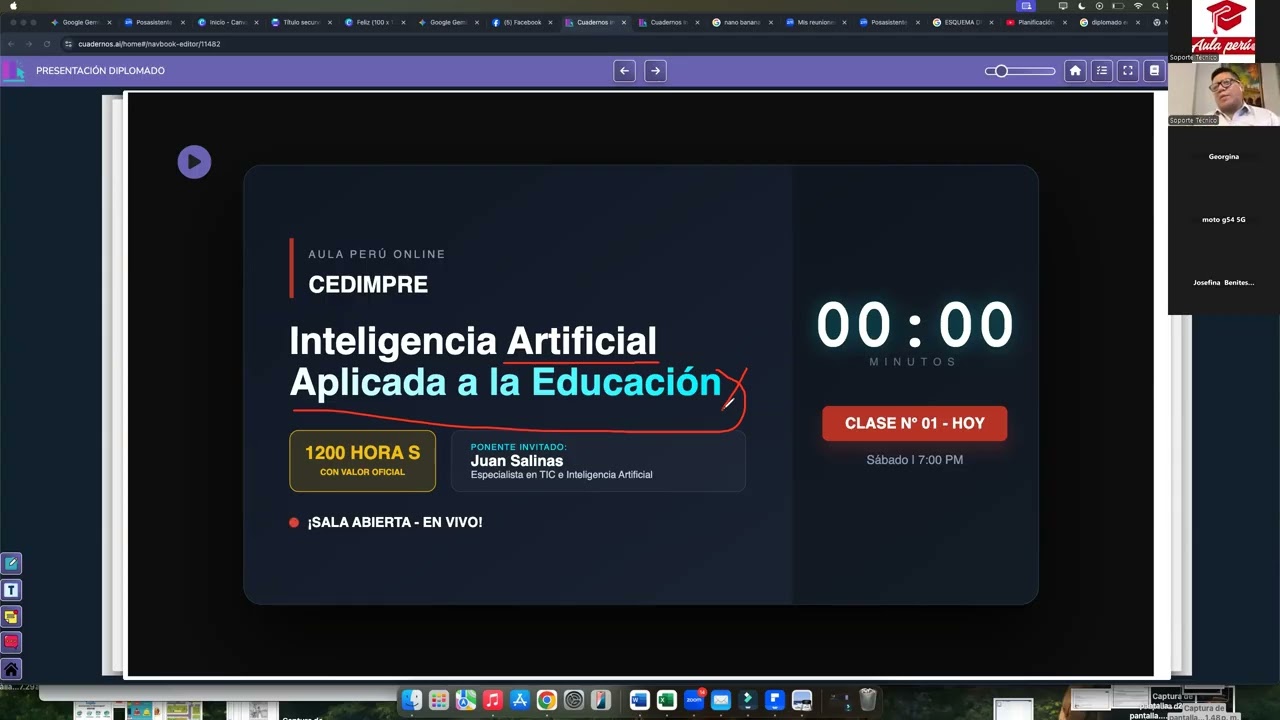The width and height of the screenshot is (1280, 720).
Task: Open the notebook book icon
Action: pyautogui.click(x=1154, y=71)
